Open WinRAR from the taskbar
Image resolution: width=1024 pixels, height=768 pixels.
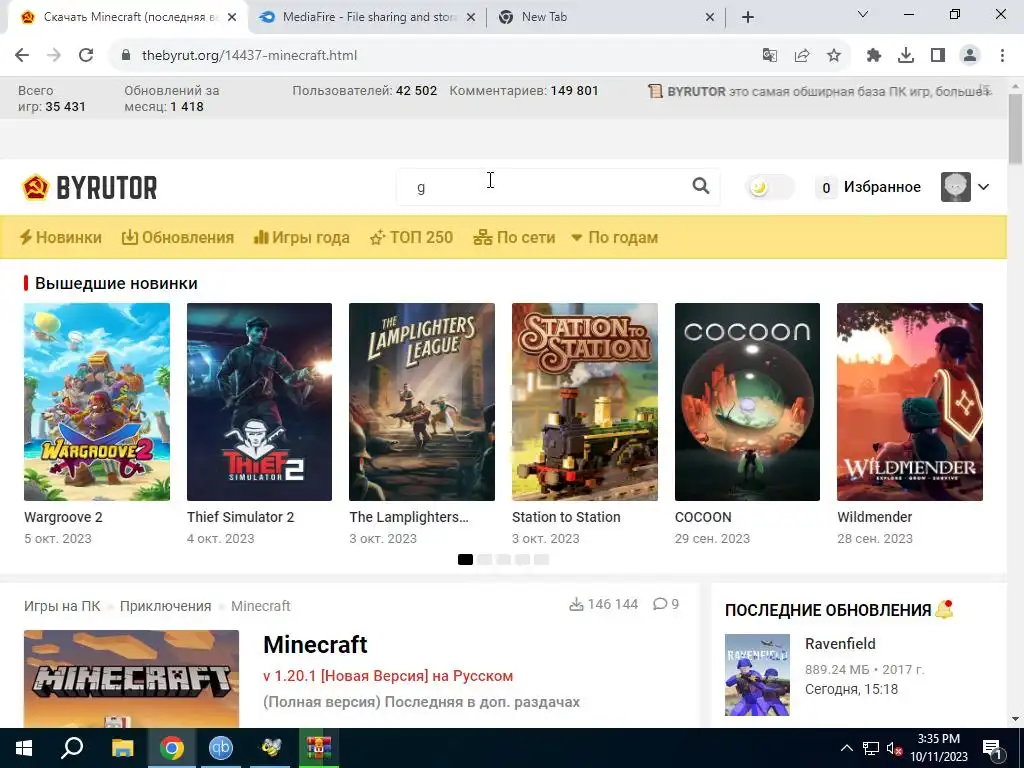click(x=319, y=748)
